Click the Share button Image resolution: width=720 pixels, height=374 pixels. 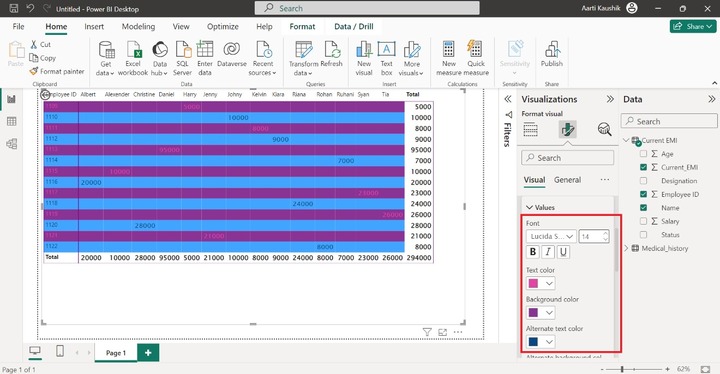tap(693, 27)
